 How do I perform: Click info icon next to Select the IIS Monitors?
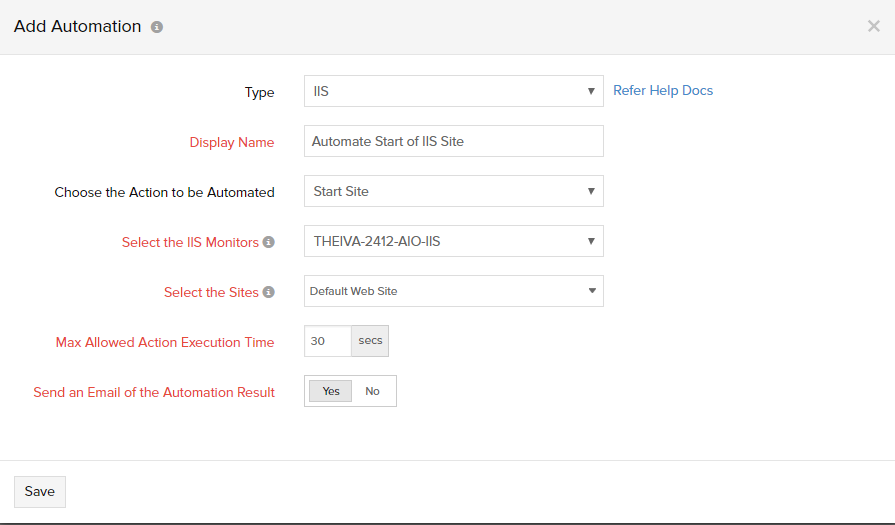click(268, 242)
